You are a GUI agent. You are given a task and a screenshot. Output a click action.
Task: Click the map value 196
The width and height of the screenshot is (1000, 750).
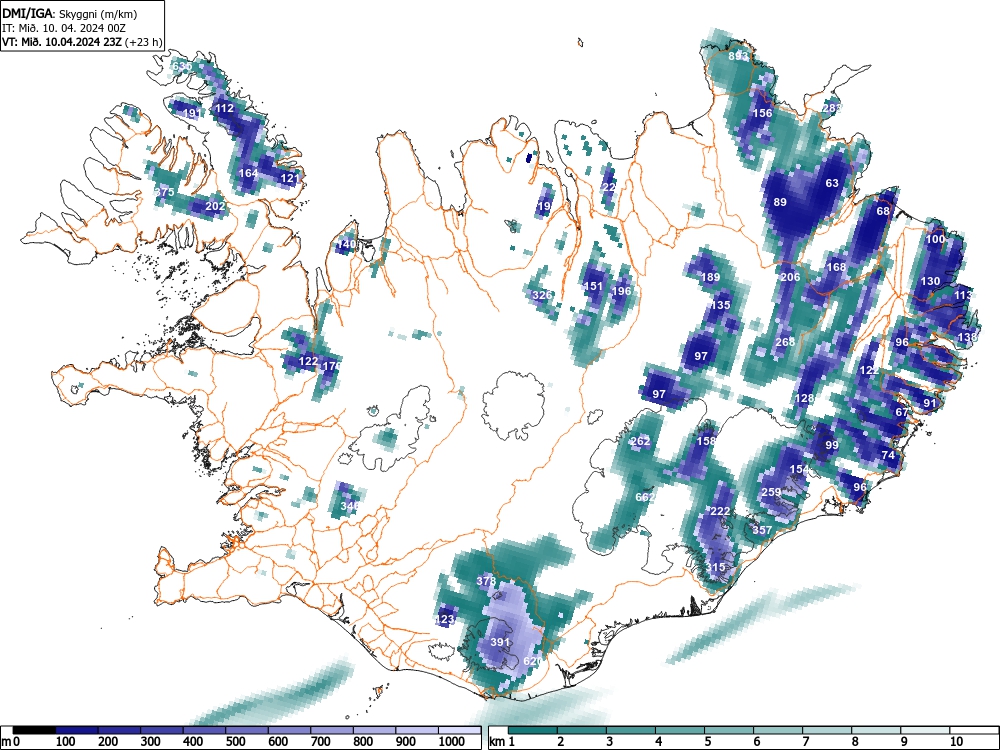(x=621, y=291)
